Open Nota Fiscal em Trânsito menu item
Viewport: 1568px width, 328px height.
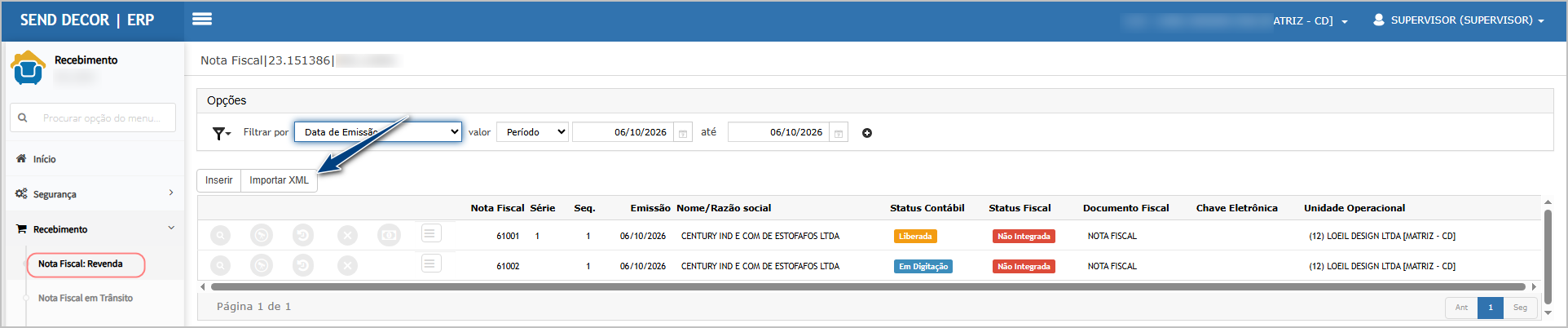tap(86, 298)
